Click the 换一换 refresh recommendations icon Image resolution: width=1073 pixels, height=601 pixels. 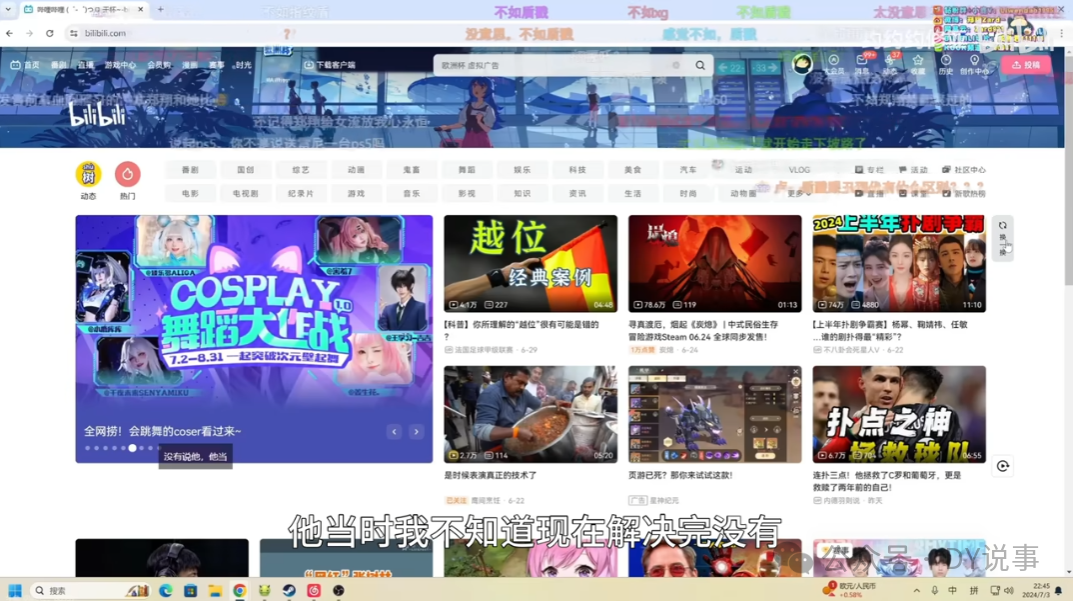tap(1003, 238)
